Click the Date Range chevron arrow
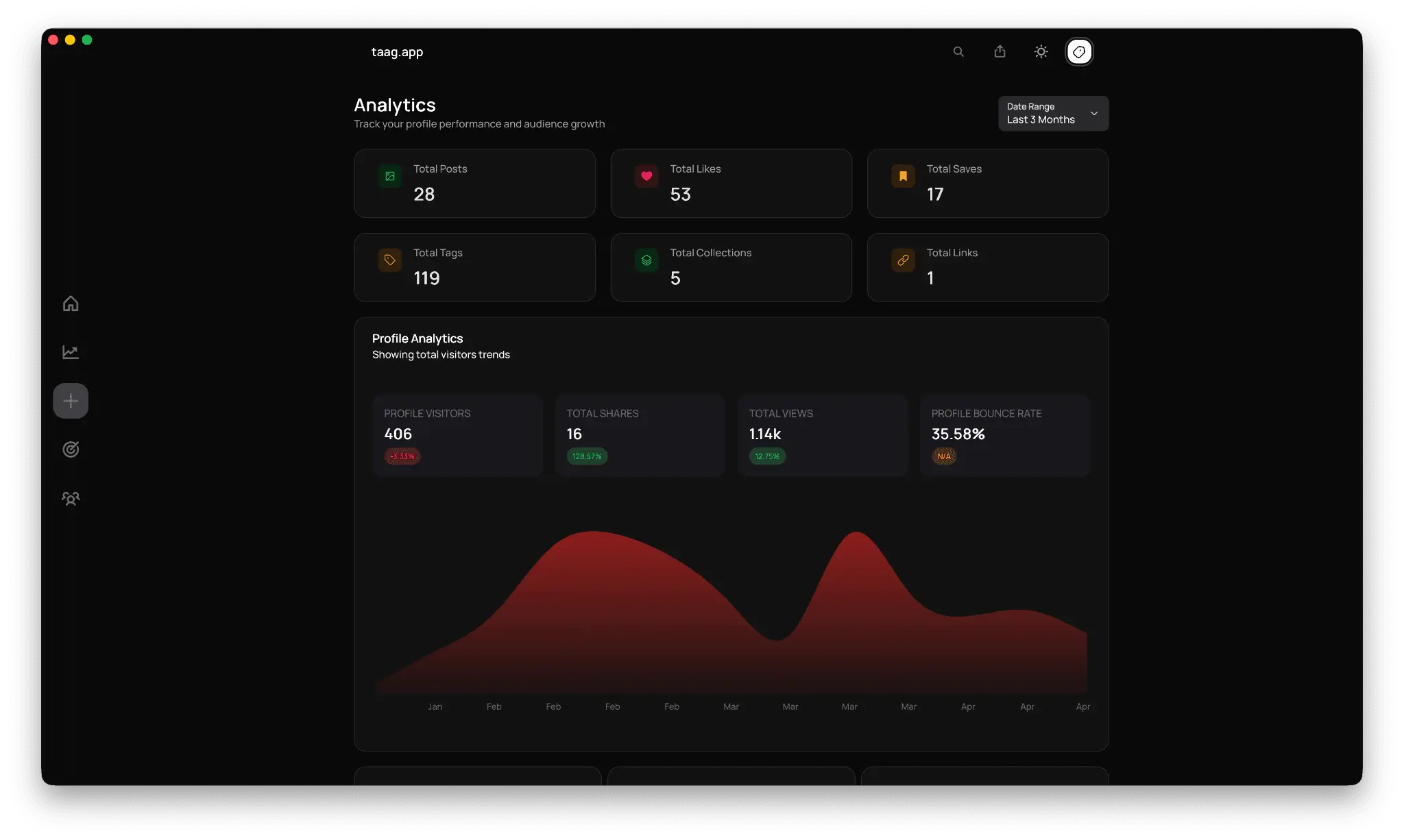The width and height of the screenshot is (1404, 840). 1094,114
